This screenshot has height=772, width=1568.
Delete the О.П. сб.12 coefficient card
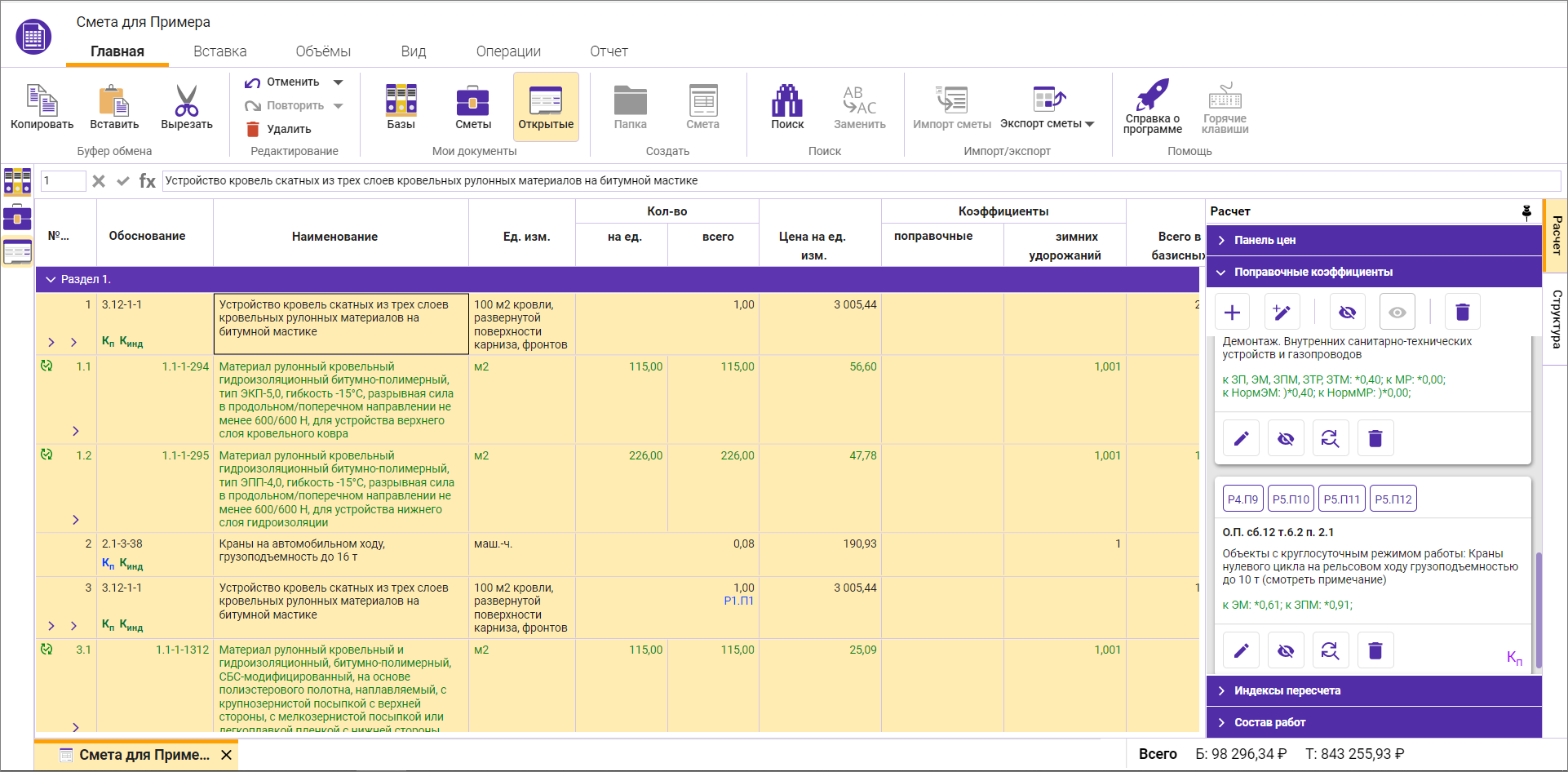(x=1375, y=650)
